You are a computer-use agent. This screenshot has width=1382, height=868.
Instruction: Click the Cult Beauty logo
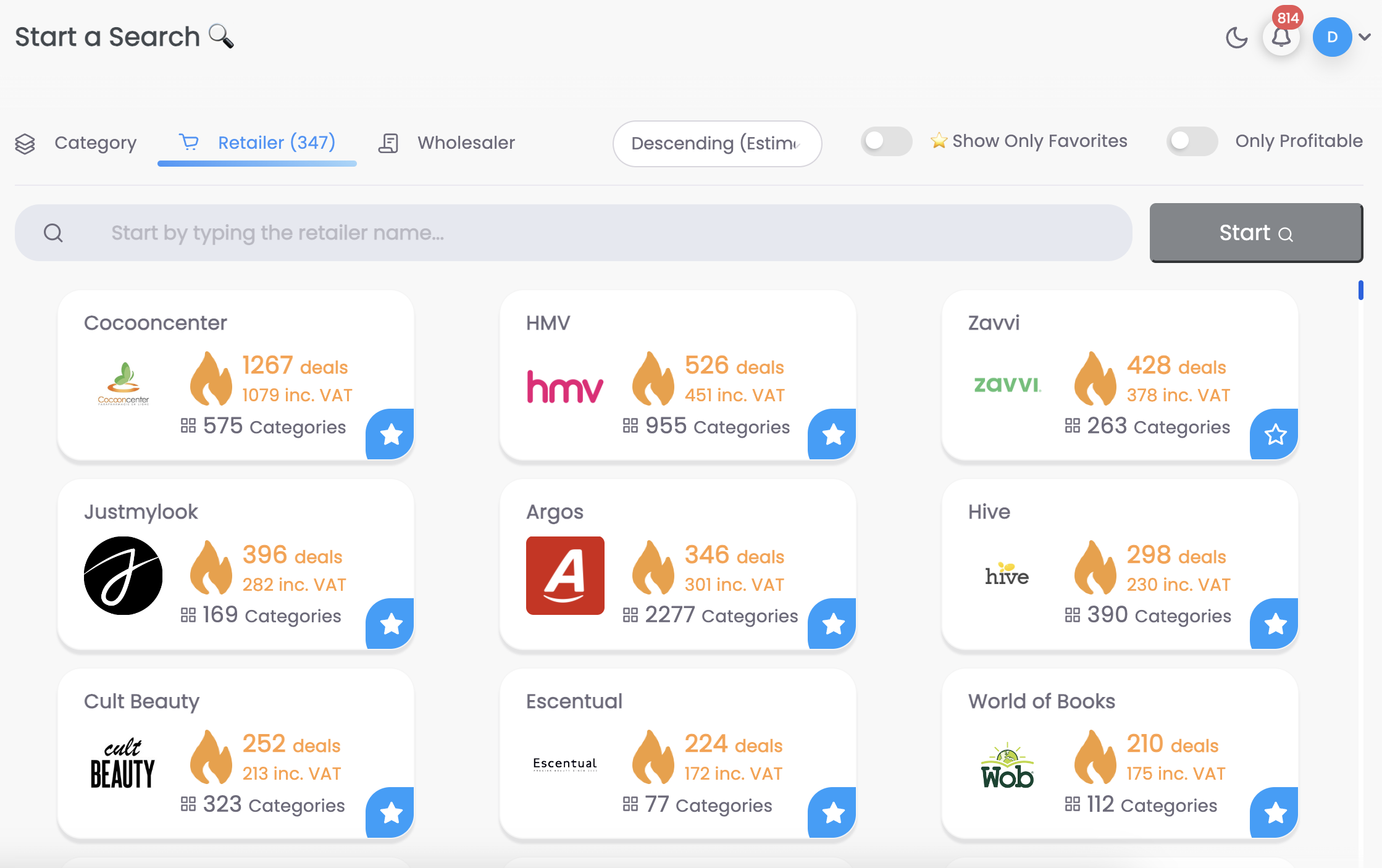[122, 764]
